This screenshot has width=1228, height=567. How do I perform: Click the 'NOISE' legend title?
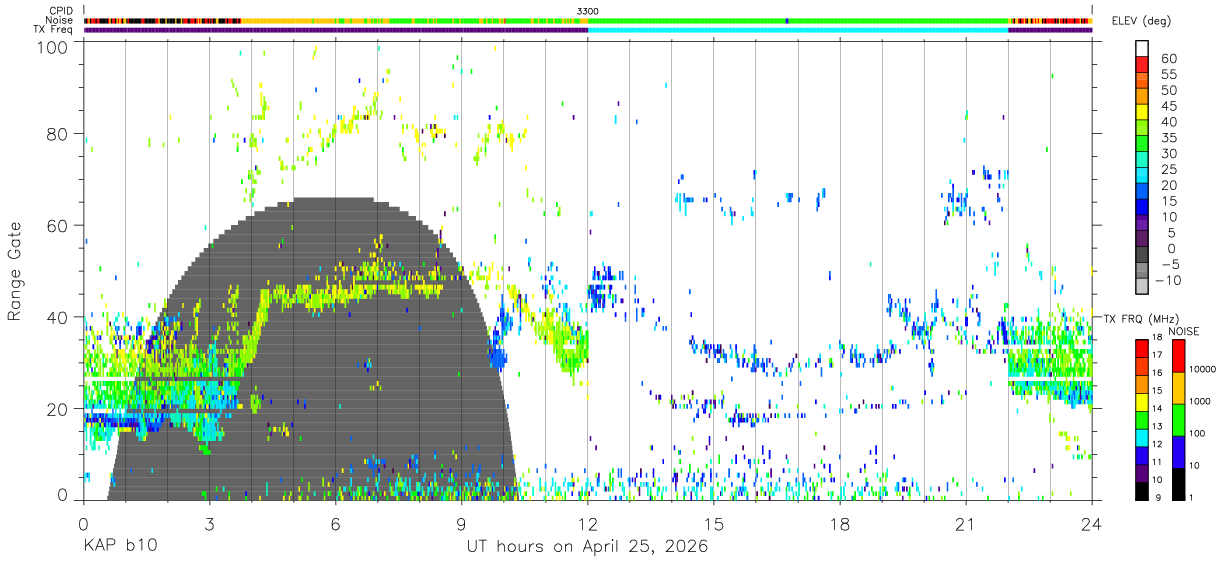[x=1183, y=330]
